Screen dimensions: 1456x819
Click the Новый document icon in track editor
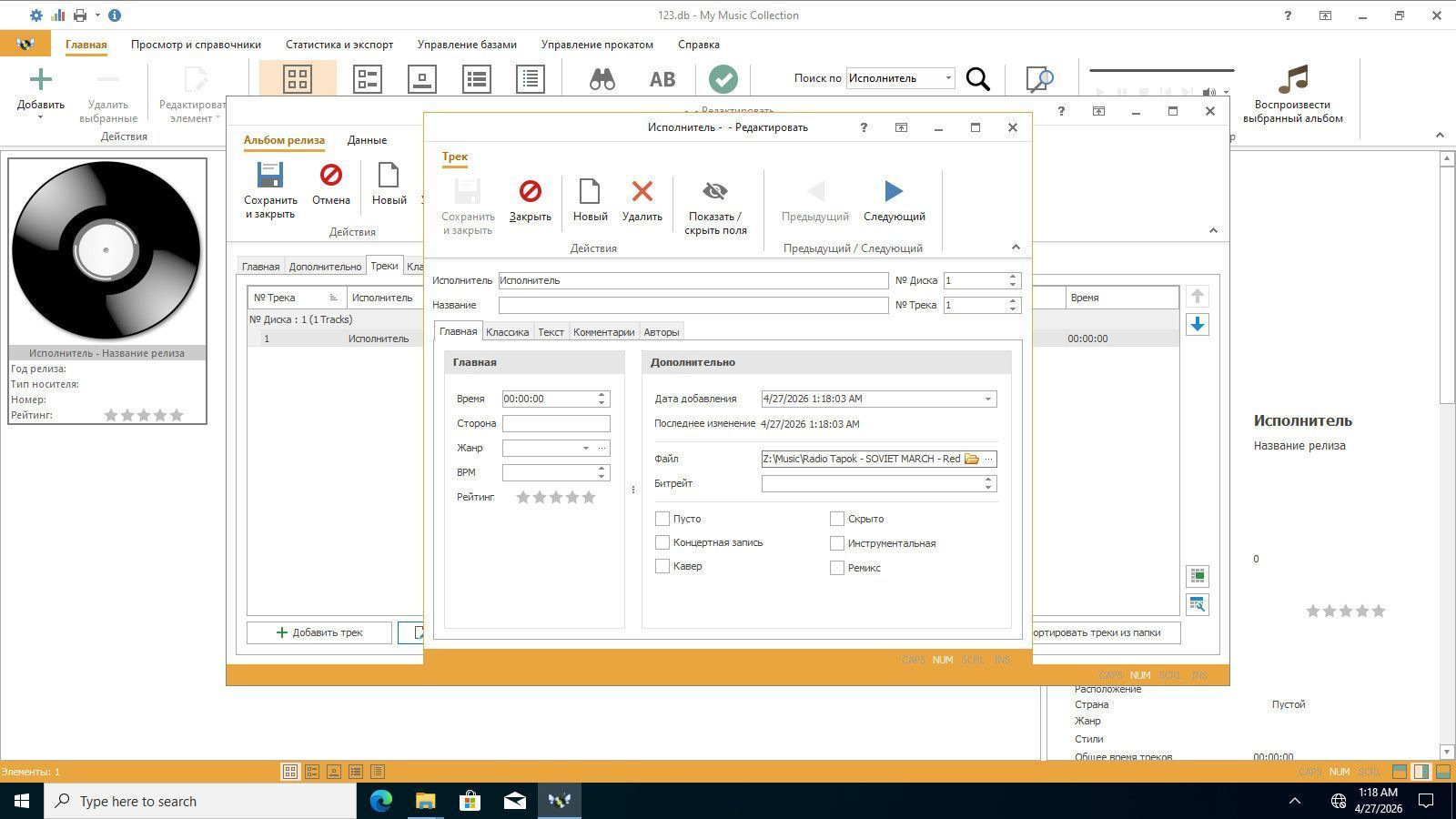tap(590, 191)
